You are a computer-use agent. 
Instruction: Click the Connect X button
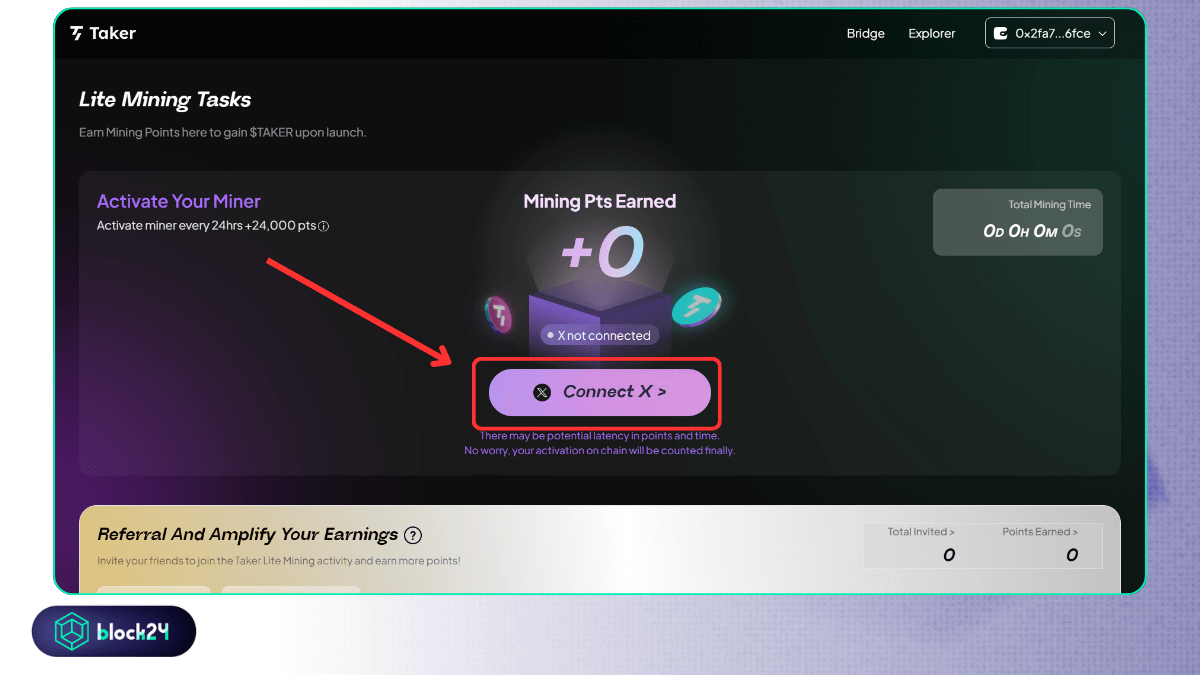pos(600,392)
